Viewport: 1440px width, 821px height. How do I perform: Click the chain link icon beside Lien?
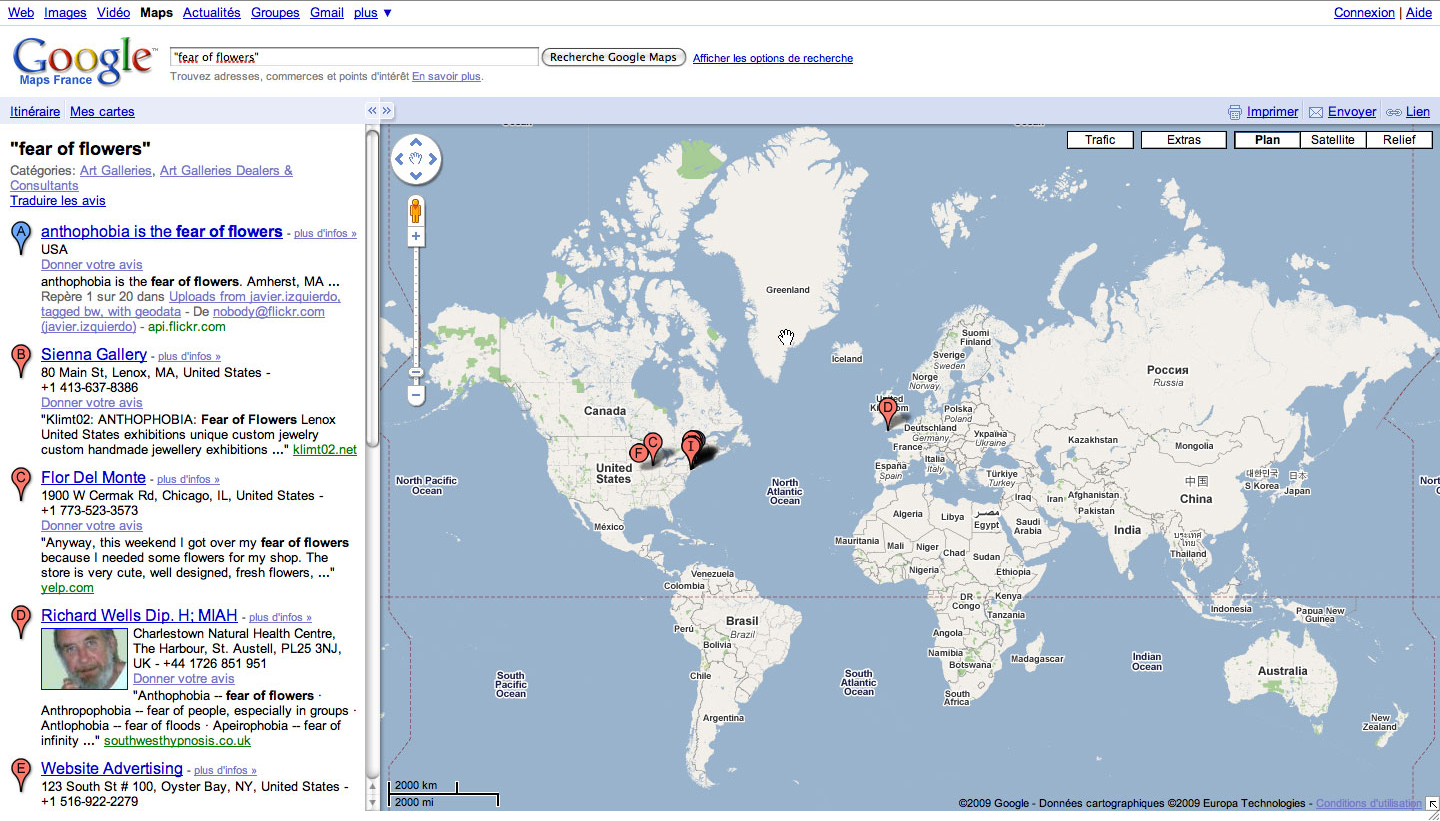pos(1393,112)
